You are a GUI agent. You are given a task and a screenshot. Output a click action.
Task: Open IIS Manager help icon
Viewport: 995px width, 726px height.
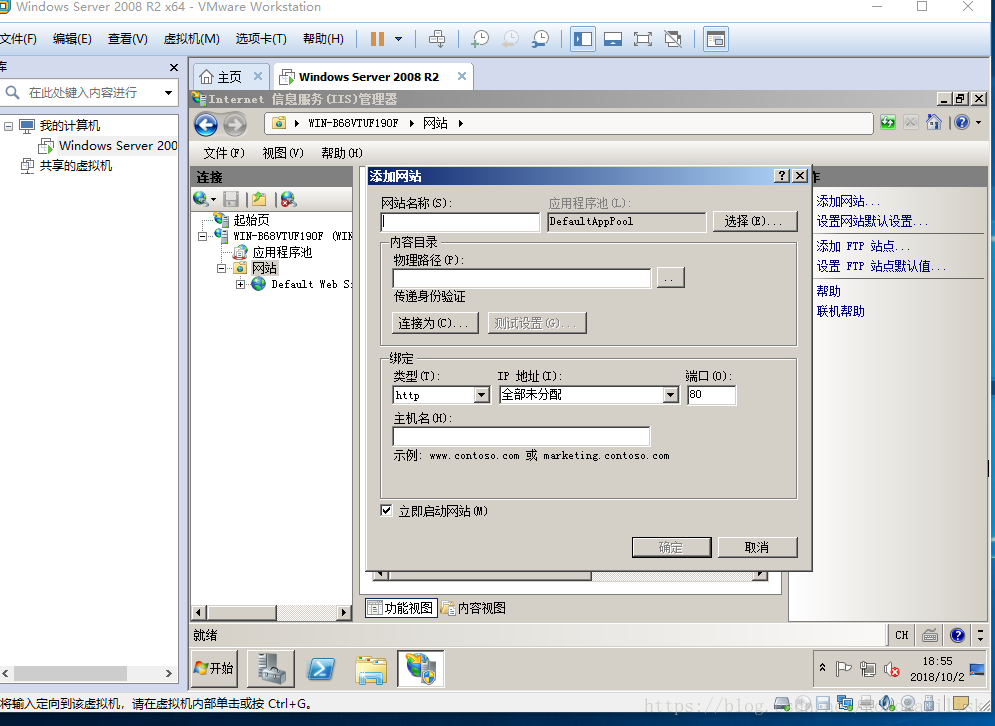tap(962, 122)
